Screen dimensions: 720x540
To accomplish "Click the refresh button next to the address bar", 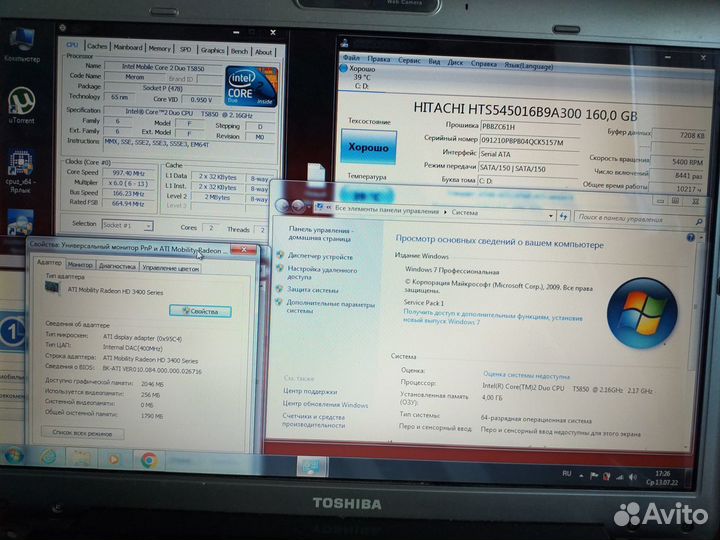I will 563,216.
